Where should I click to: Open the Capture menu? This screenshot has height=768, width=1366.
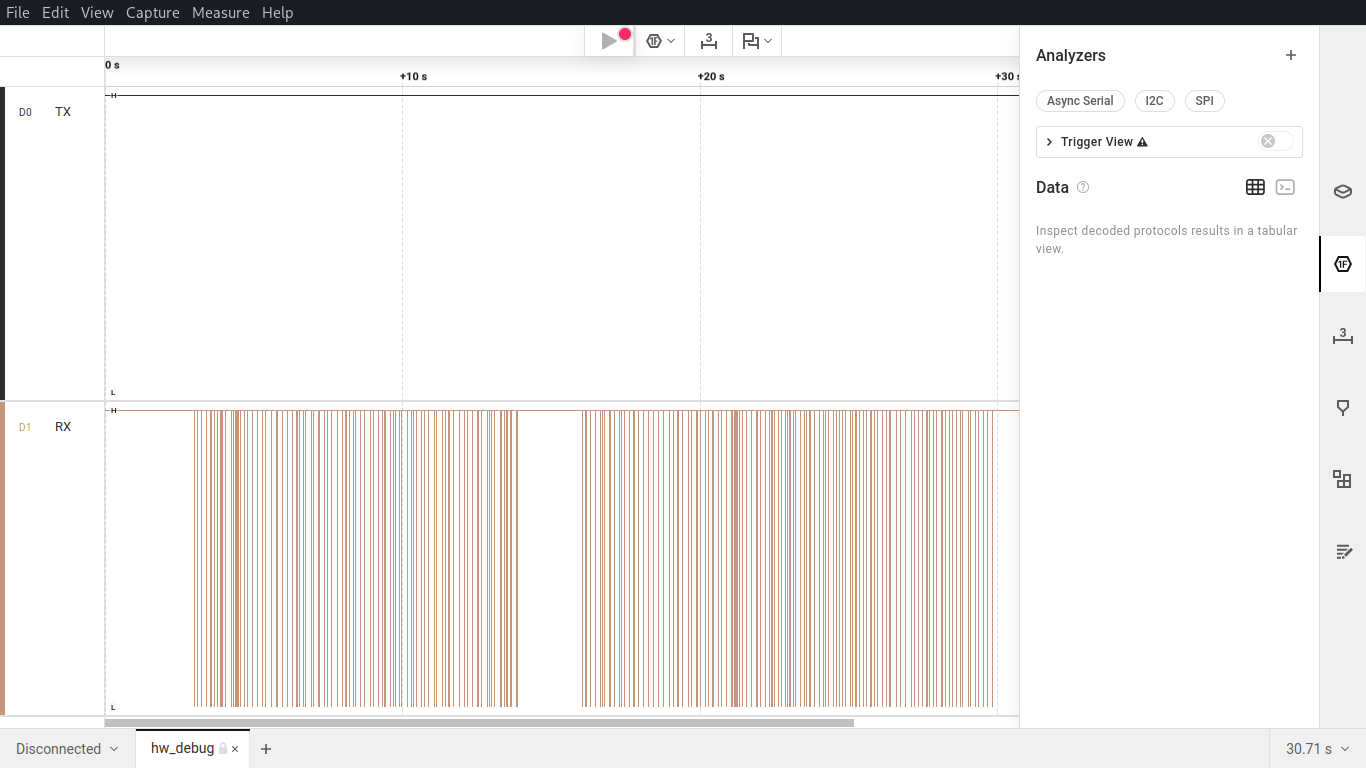pos(152,13)
